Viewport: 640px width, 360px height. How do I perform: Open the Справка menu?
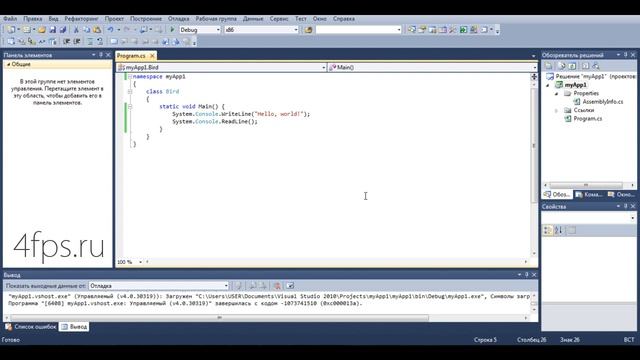pyautogui.click(x=344, y=19)
